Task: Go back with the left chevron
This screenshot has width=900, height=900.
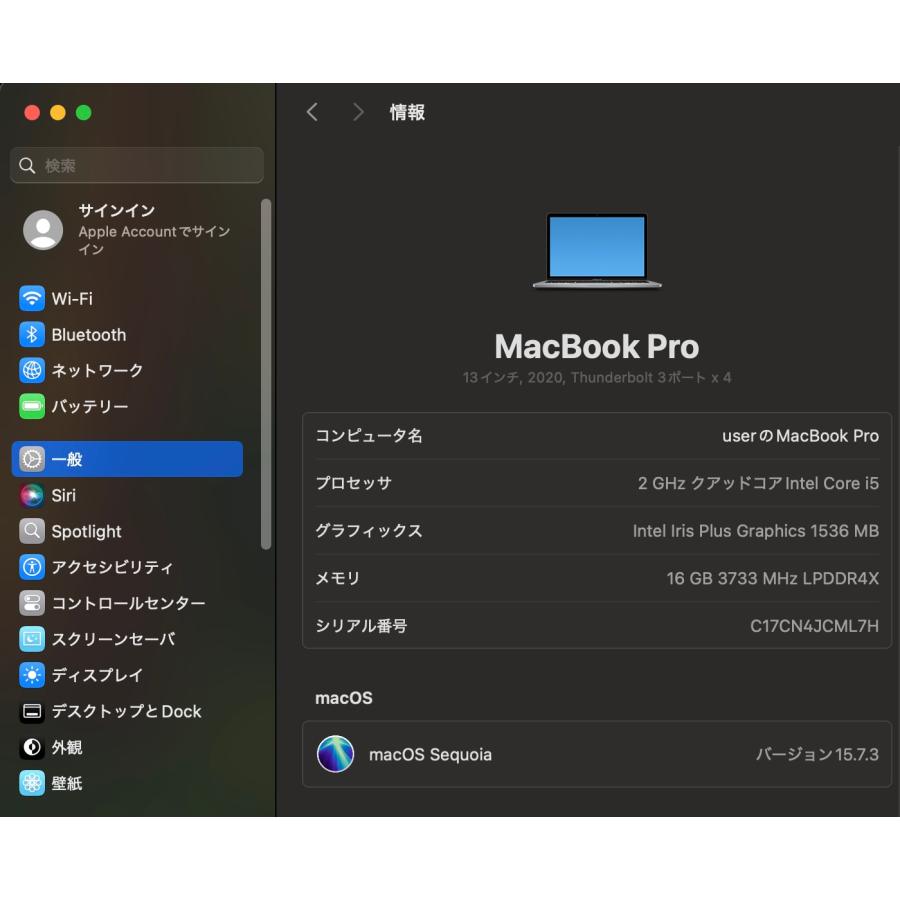Action: click(312, 112)
